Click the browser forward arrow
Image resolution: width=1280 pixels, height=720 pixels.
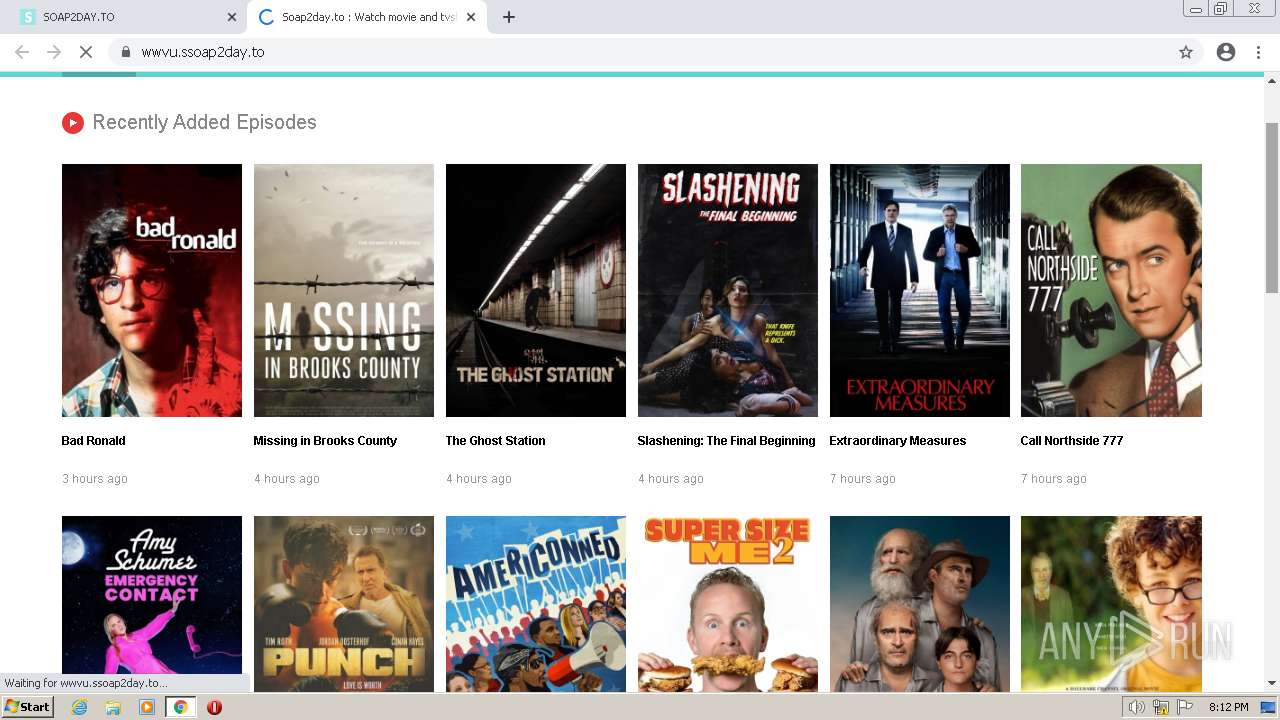point(54,52)
